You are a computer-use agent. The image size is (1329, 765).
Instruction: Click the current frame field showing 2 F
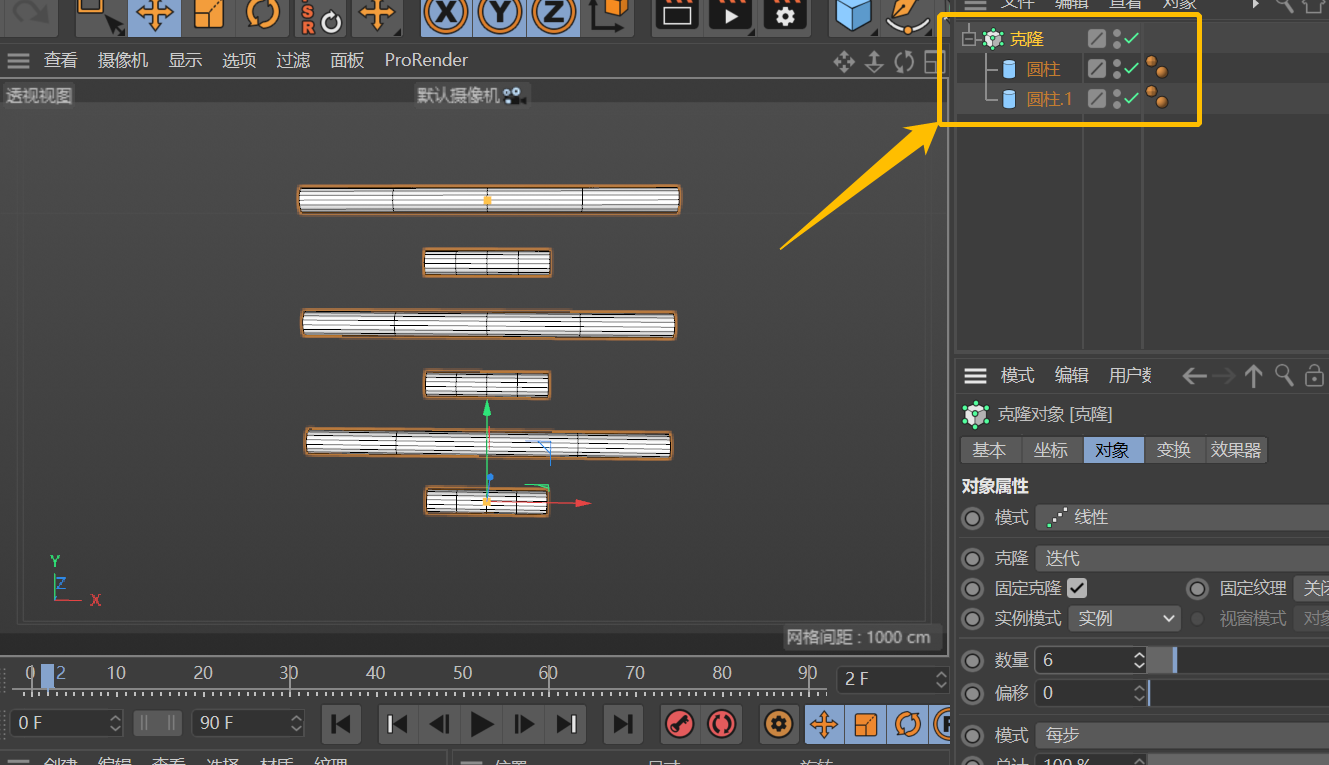pos(892,679)
